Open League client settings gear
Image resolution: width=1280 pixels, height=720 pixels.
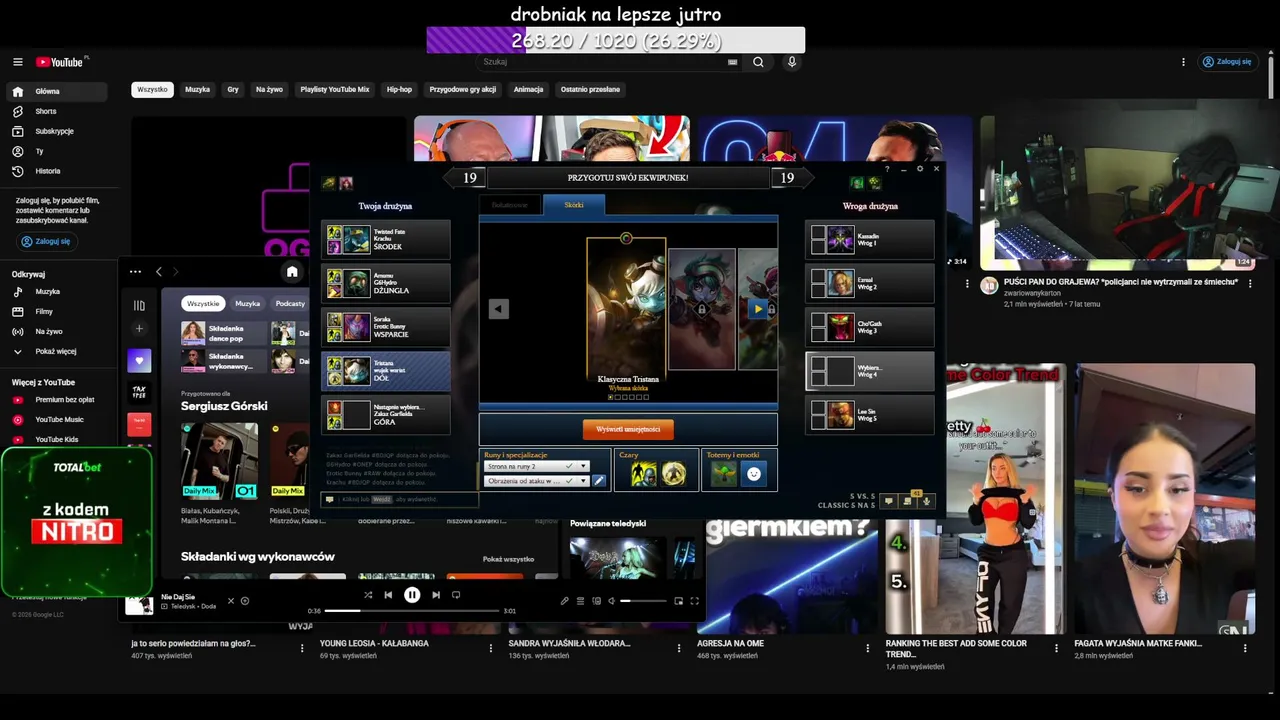(x=920, y=169)
